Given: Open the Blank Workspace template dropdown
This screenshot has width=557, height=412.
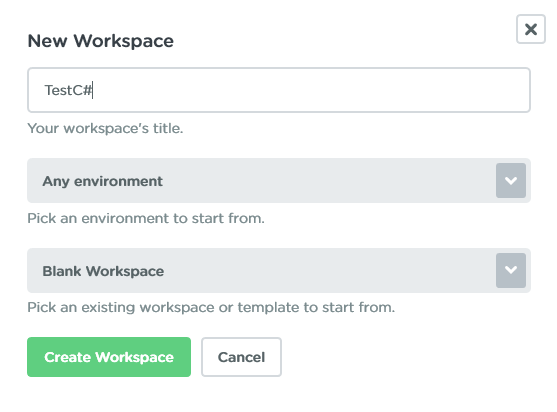Looking at the screenshot, I should pyautogui.click(x=279, y=270).
